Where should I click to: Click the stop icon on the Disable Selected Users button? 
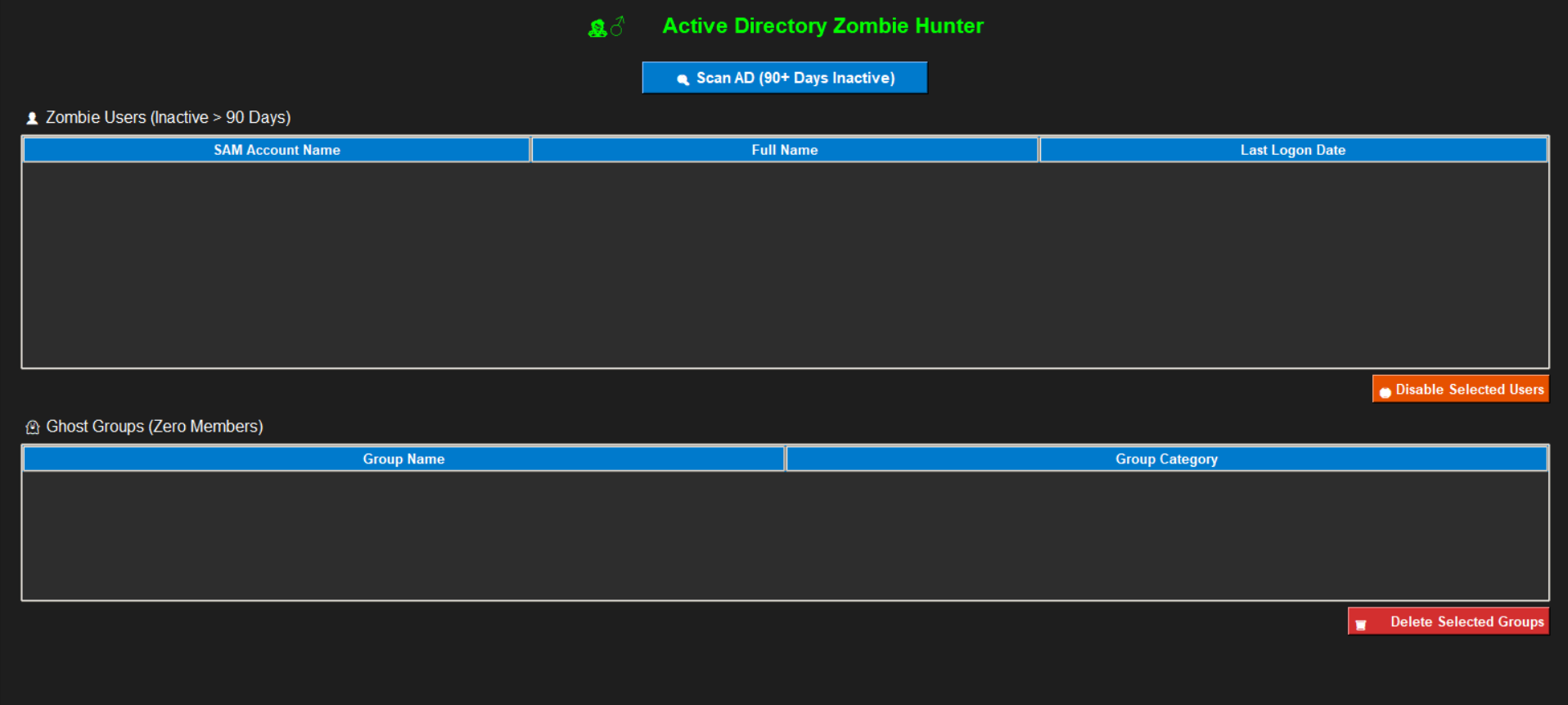tap(1385, 392)
